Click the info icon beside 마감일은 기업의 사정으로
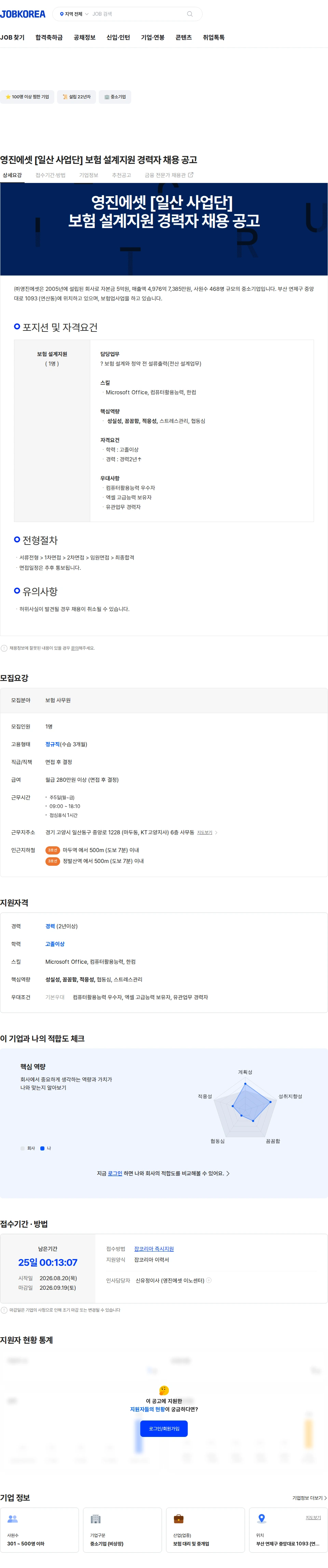 coord(4,1310)
